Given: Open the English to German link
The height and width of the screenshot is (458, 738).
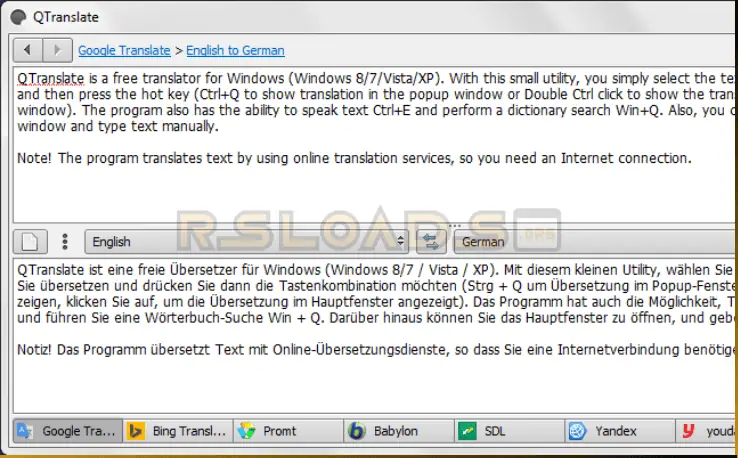Looking at the screenshot, I should (x=235, y=50).
